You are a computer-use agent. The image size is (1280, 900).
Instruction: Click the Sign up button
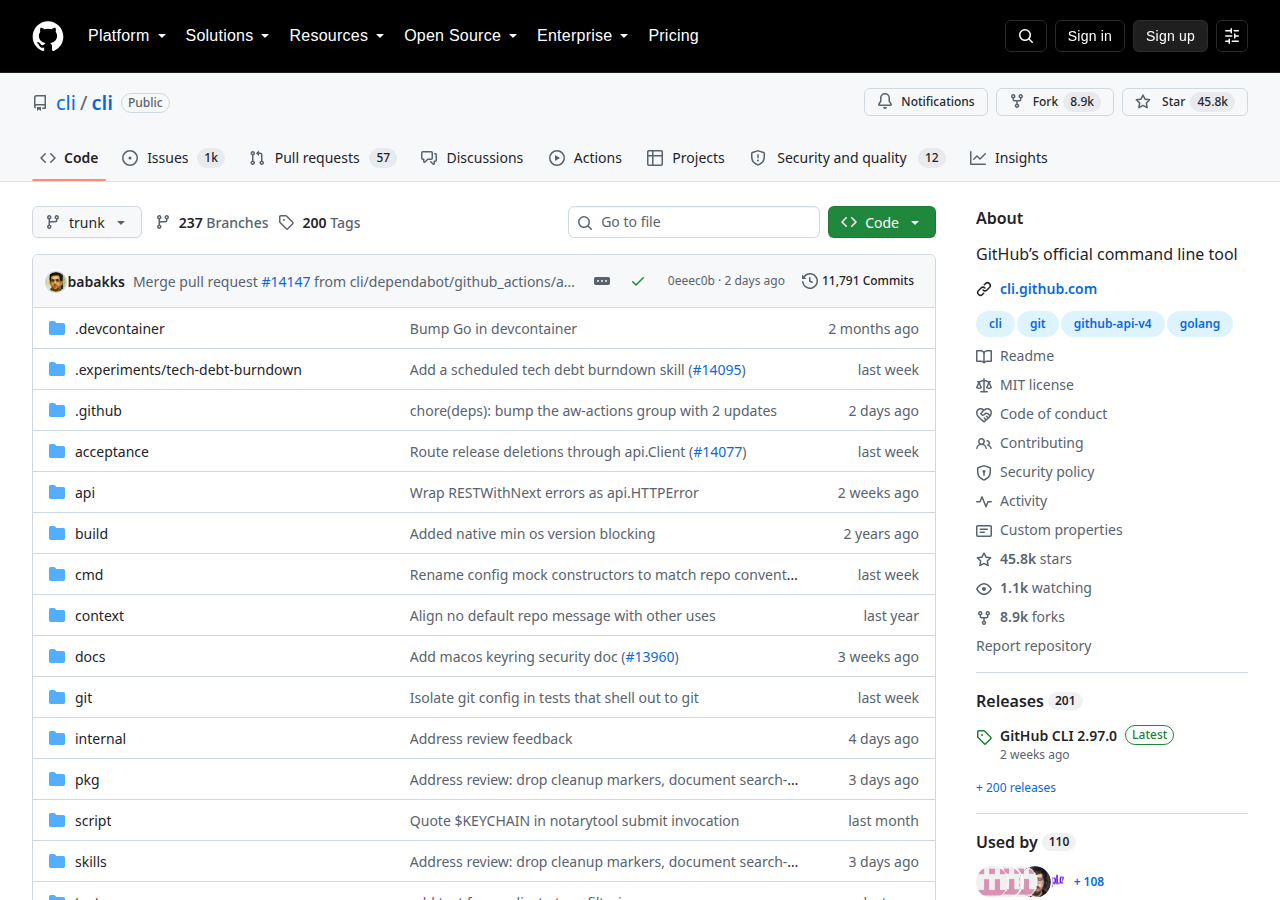pyautogui.click(x=1170, y=36)
